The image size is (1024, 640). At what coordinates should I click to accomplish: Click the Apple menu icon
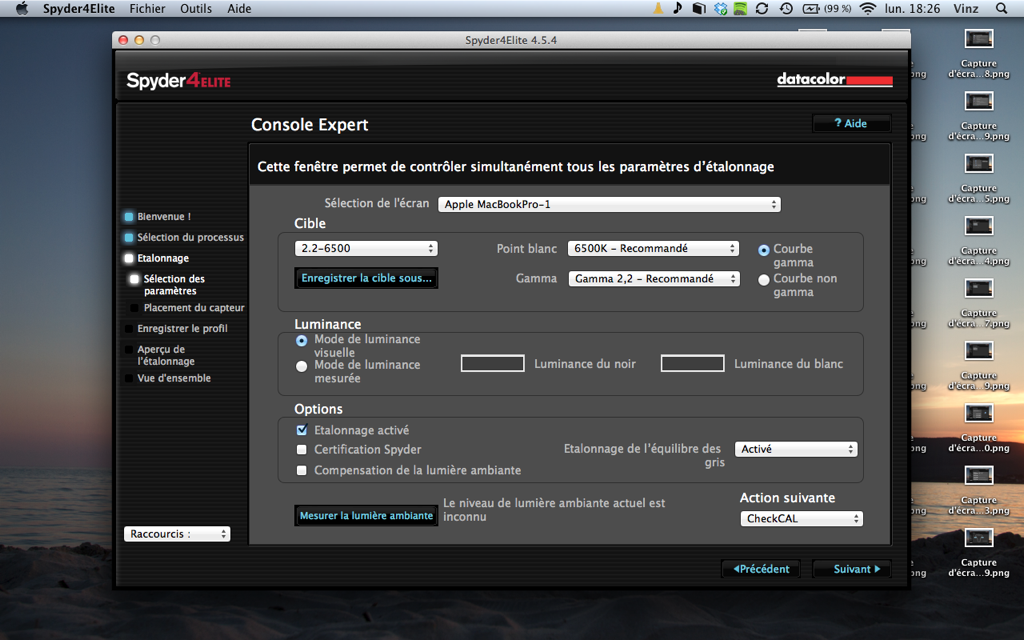(21, 9)
